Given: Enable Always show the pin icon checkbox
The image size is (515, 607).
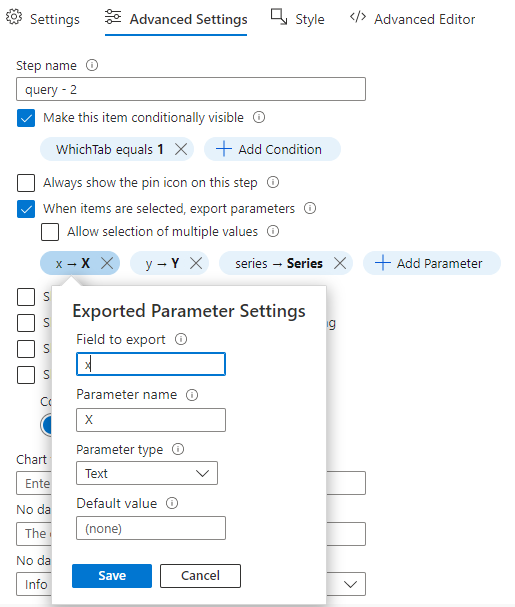Looking at the screenshot, I should [x=26, y=183].
